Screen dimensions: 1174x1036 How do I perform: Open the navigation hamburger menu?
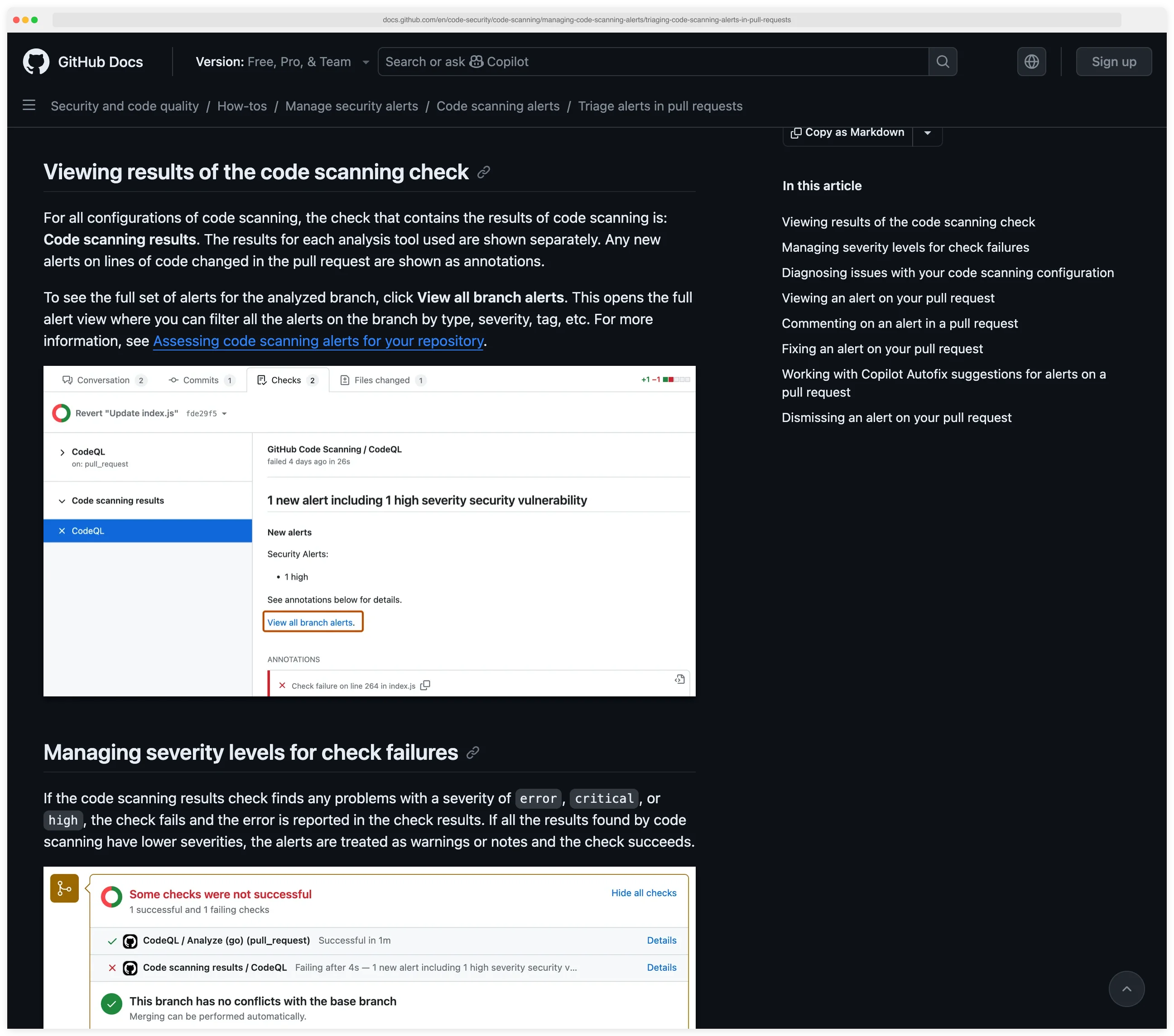coord(29,105)
